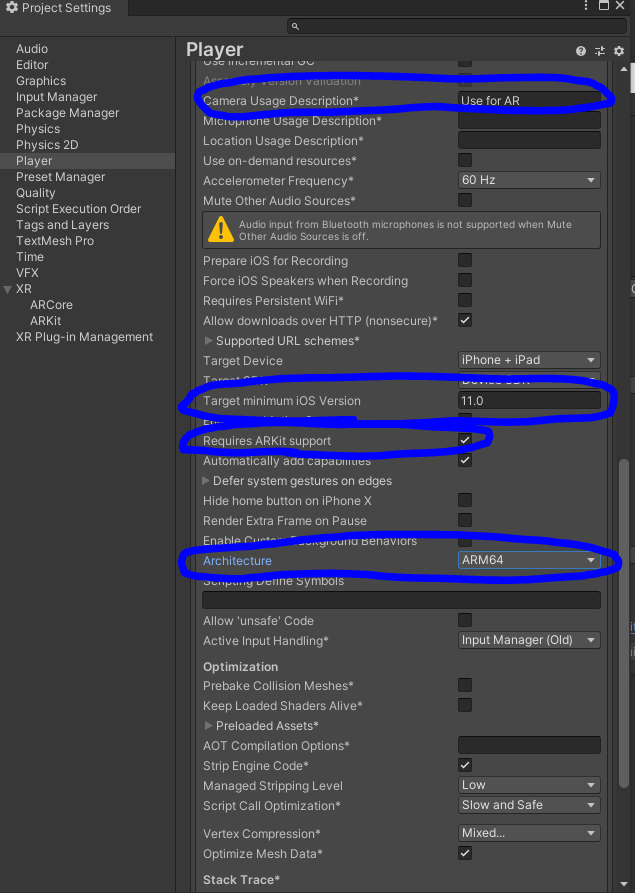Viewport: 635px width, 893px height.
Task: Open Accelerometer Frequency dropdown
Action: click(x=529, y=180)
